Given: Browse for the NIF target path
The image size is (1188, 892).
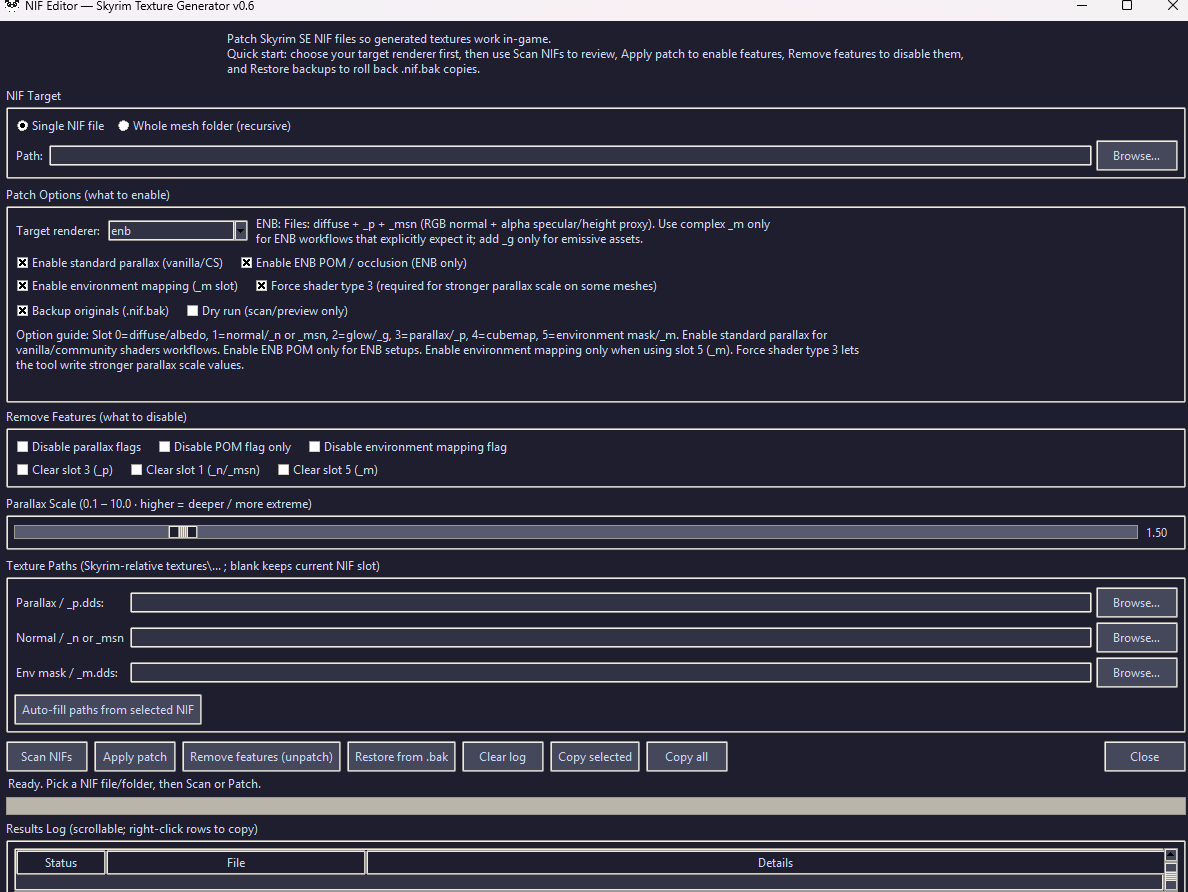Looking at the screenshot, I should (1136, 156).
